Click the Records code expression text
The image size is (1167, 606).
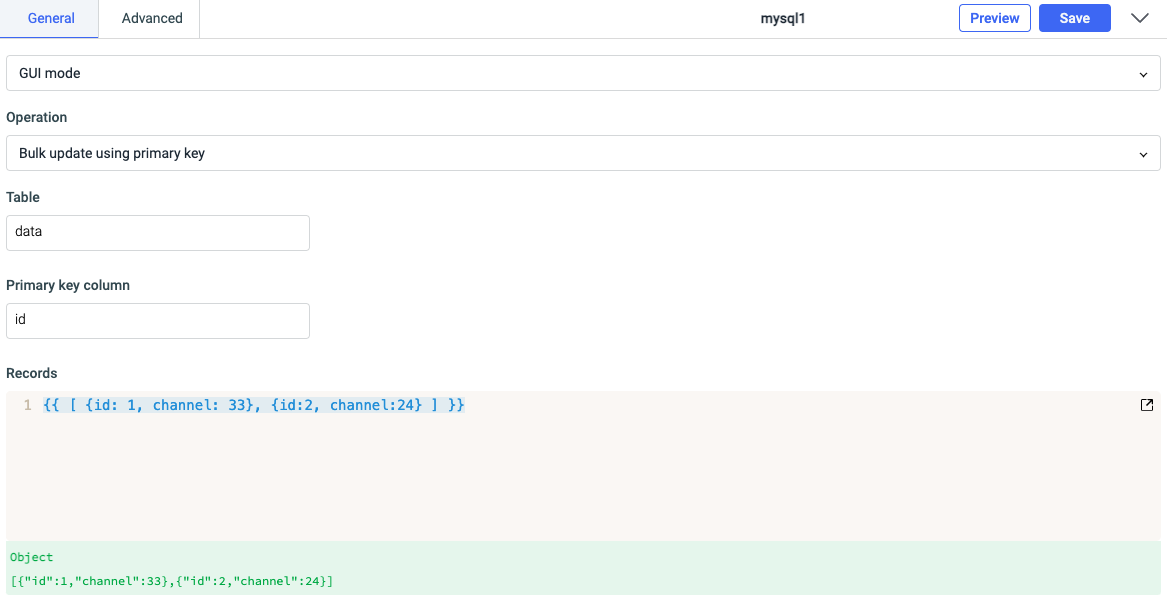254,405
